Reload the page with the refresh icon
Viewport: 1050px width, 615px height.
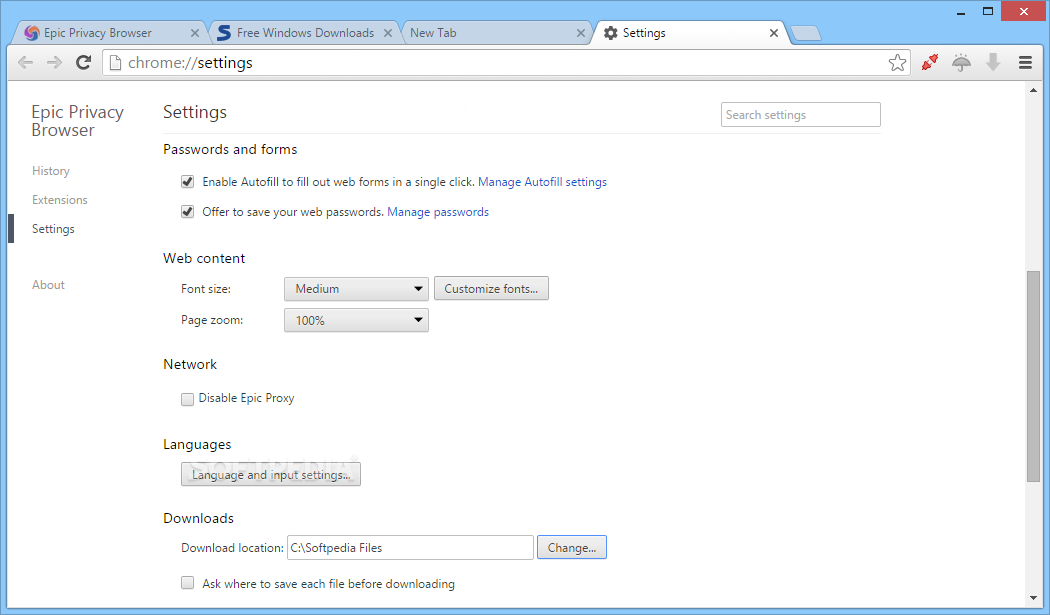click(x=83, y=63)
